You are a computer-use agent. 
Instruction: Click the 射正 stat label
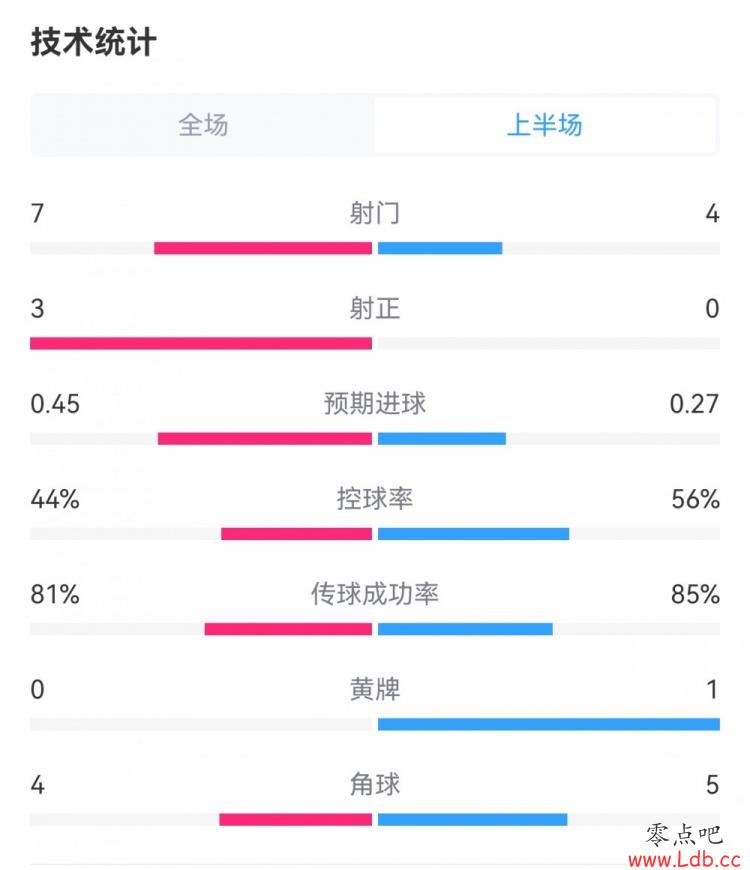374,308
